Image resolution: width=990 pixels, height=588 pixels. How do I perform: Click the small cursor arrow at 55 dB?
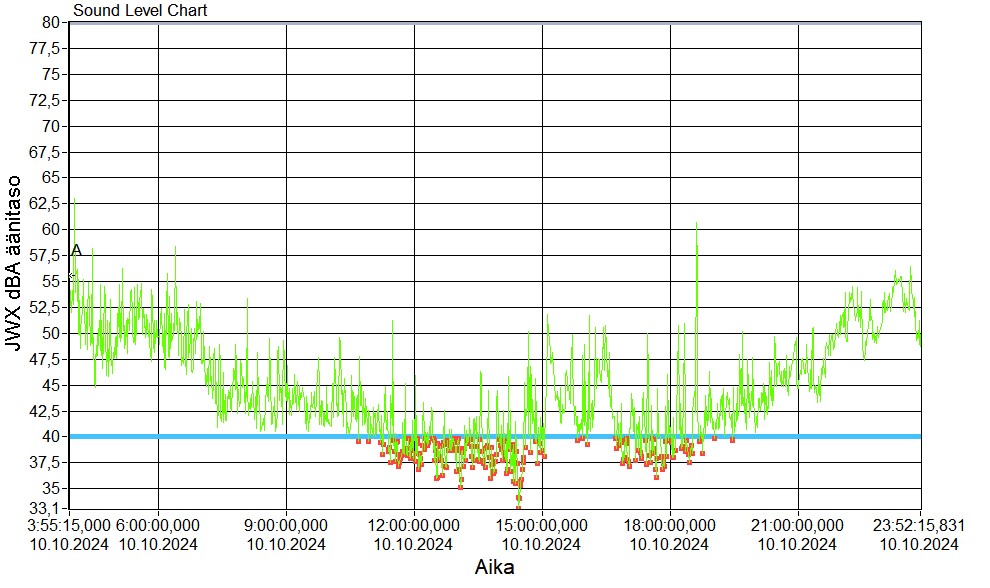[72, 276]
